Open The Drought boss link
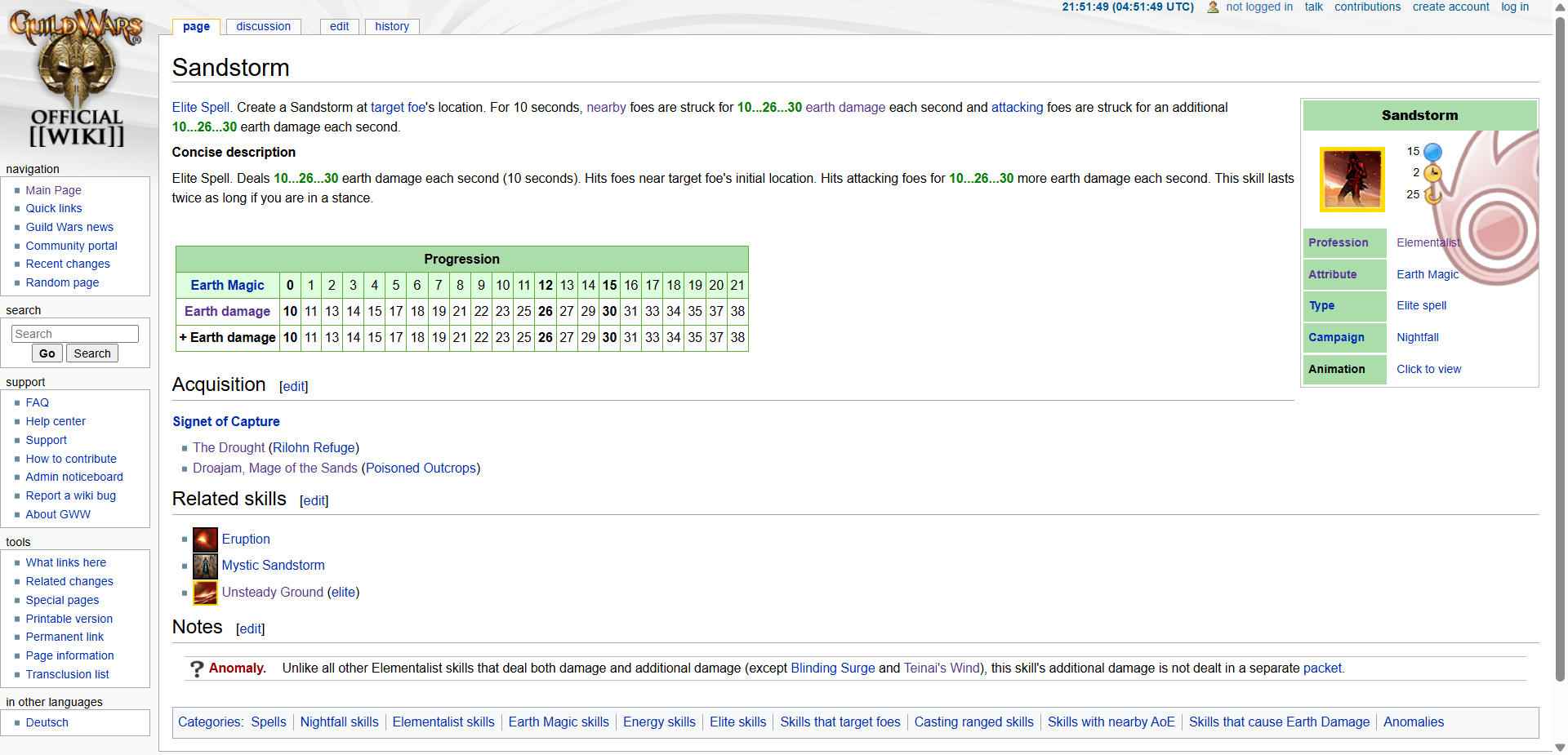The image size is (1568, 755). (x=229, y=447)
